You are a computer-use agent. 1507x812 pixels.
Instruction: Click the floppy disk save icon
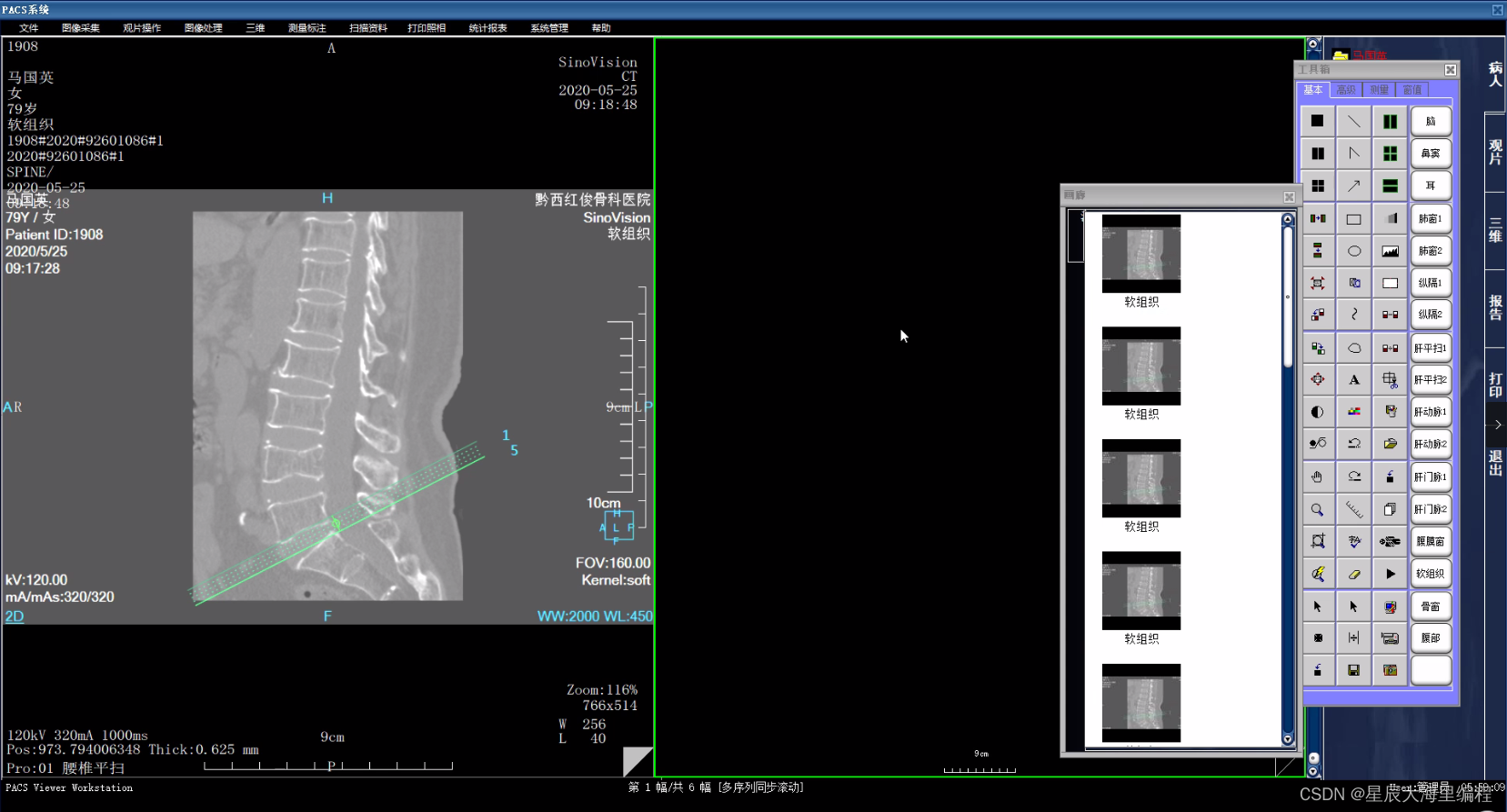point(1353,670)
